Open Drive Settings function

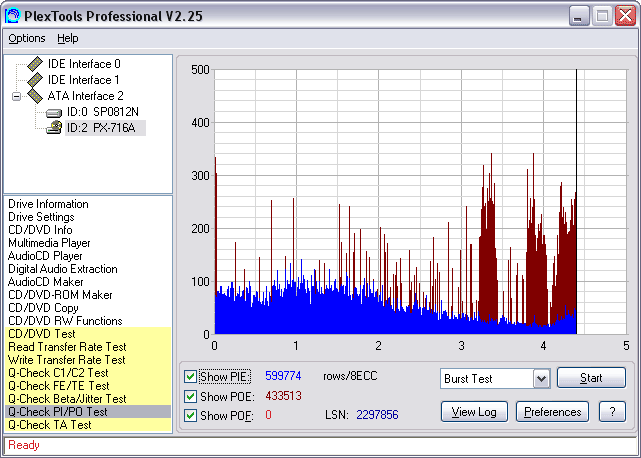point(41,217)
